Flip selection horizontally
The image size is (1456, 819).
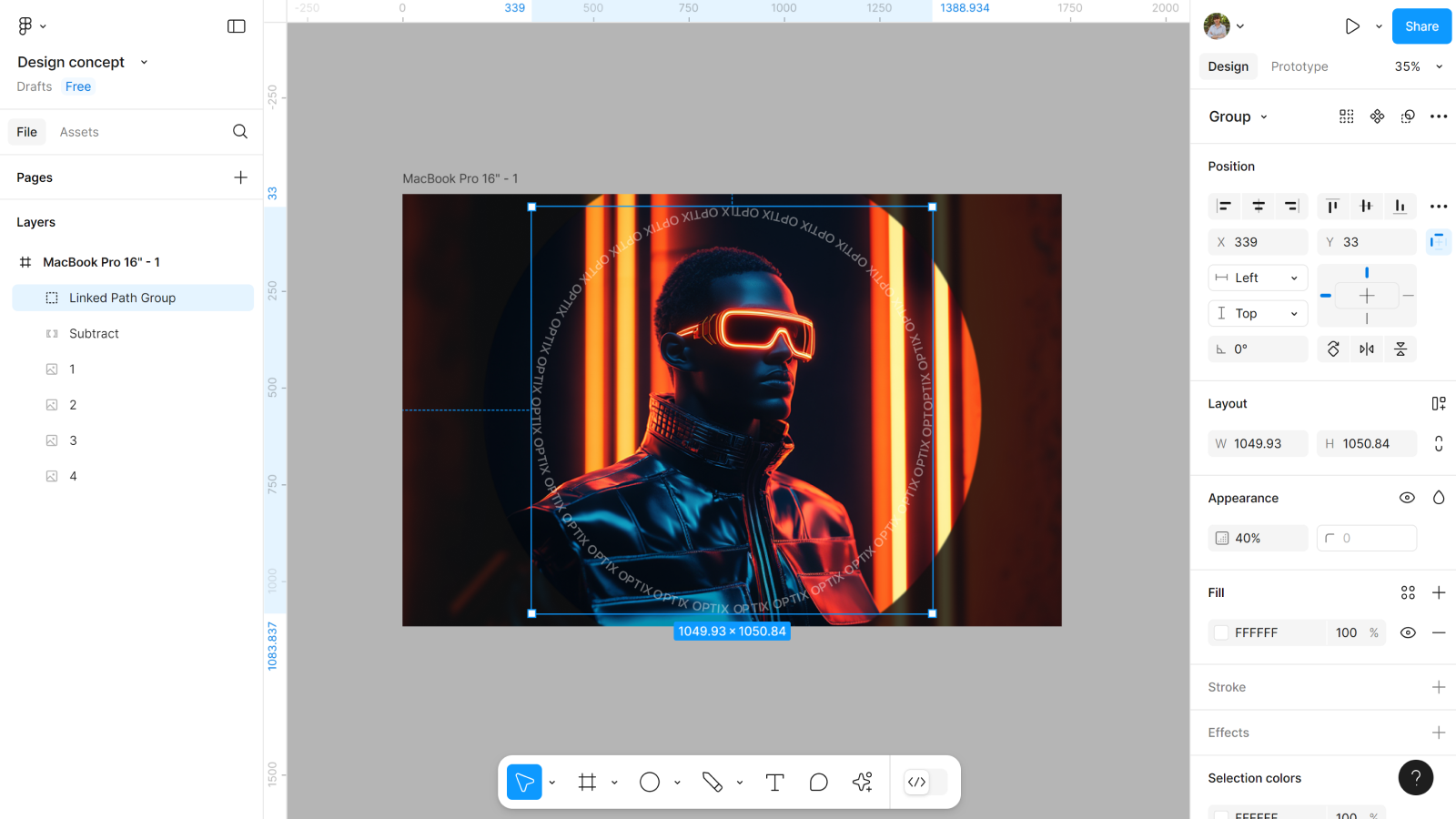pos(1367,349)
